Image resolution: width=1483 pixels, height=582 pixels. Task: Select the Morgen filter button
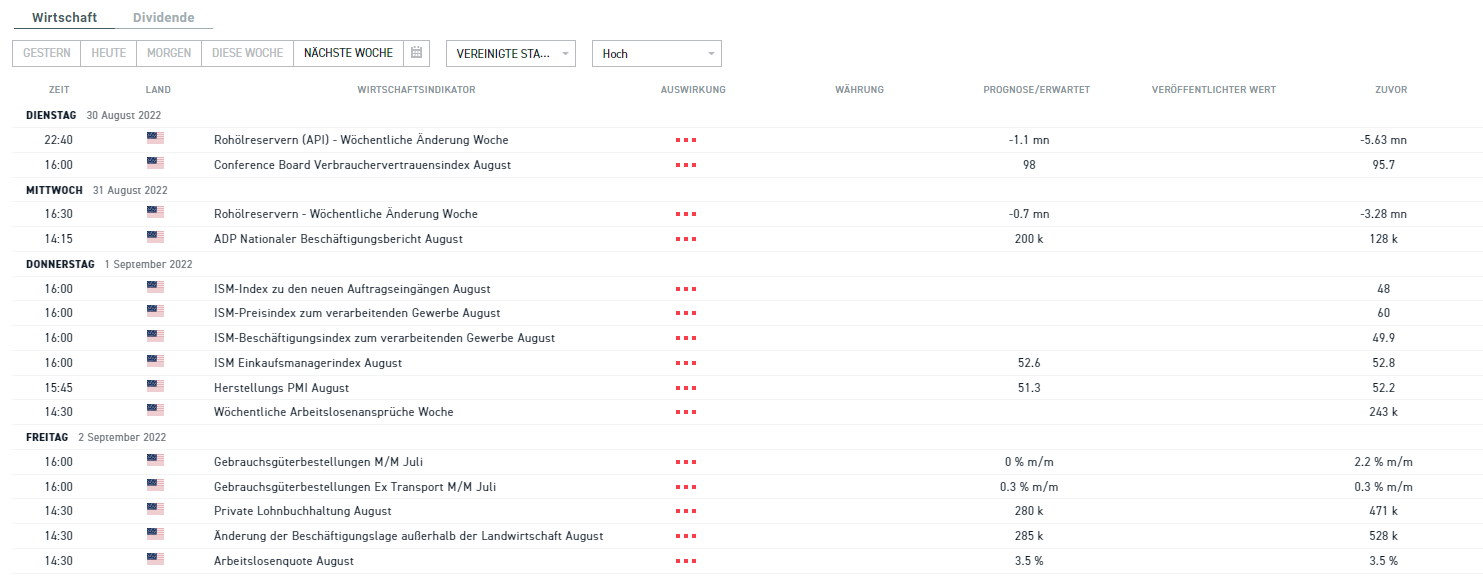pos(169,53)
